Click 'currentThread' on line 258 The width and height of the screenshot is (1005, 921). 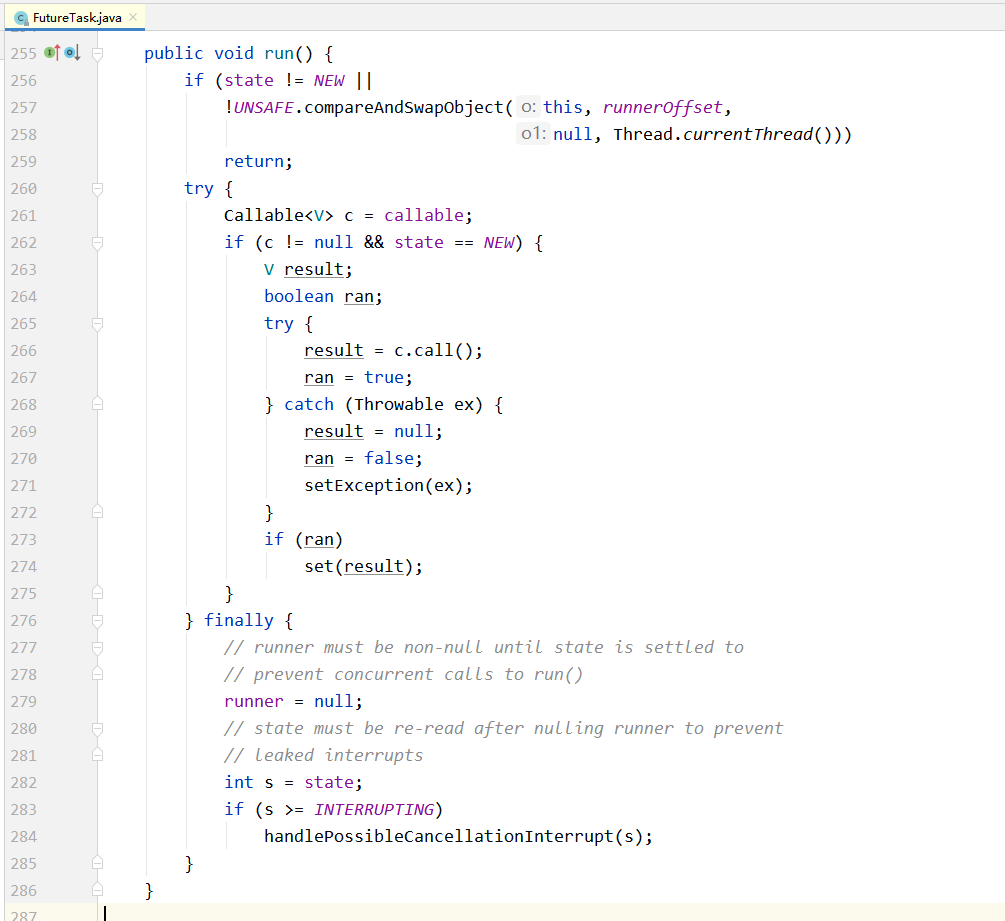pos(748,134)
